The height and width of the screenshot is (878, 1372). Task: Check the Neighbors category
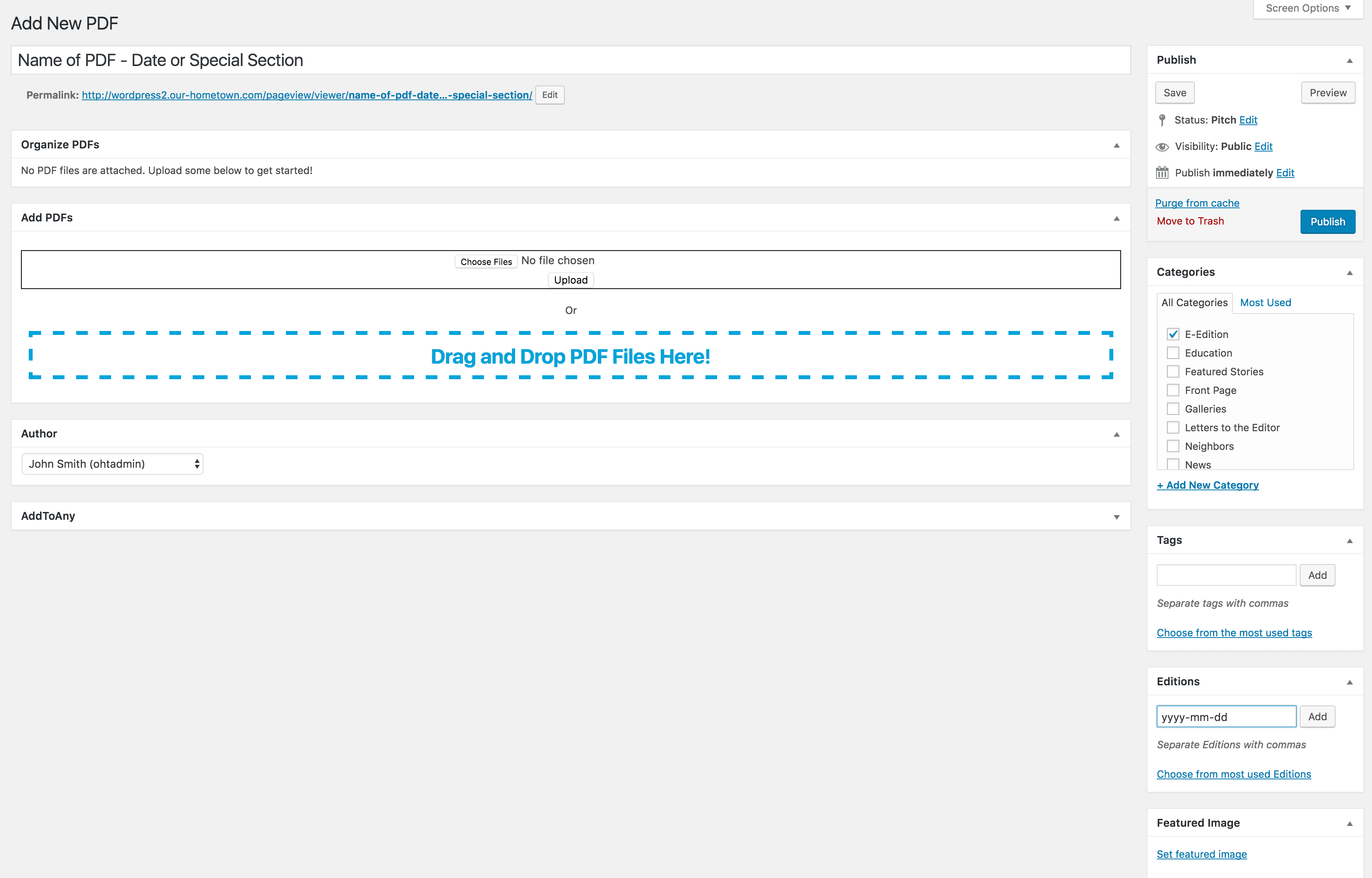click(1172, 446)
